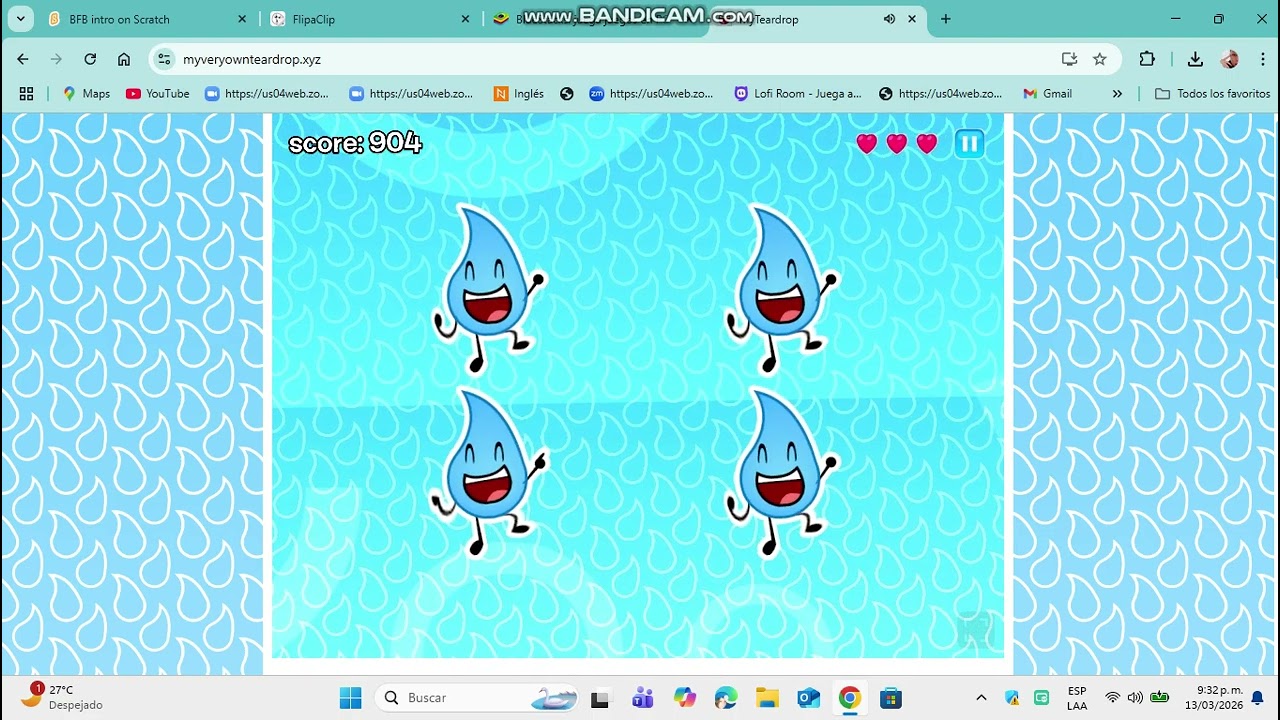The height and width of the screenshot is (720, 1280).
Task: Reload the current page
Action: pos(90,59)
